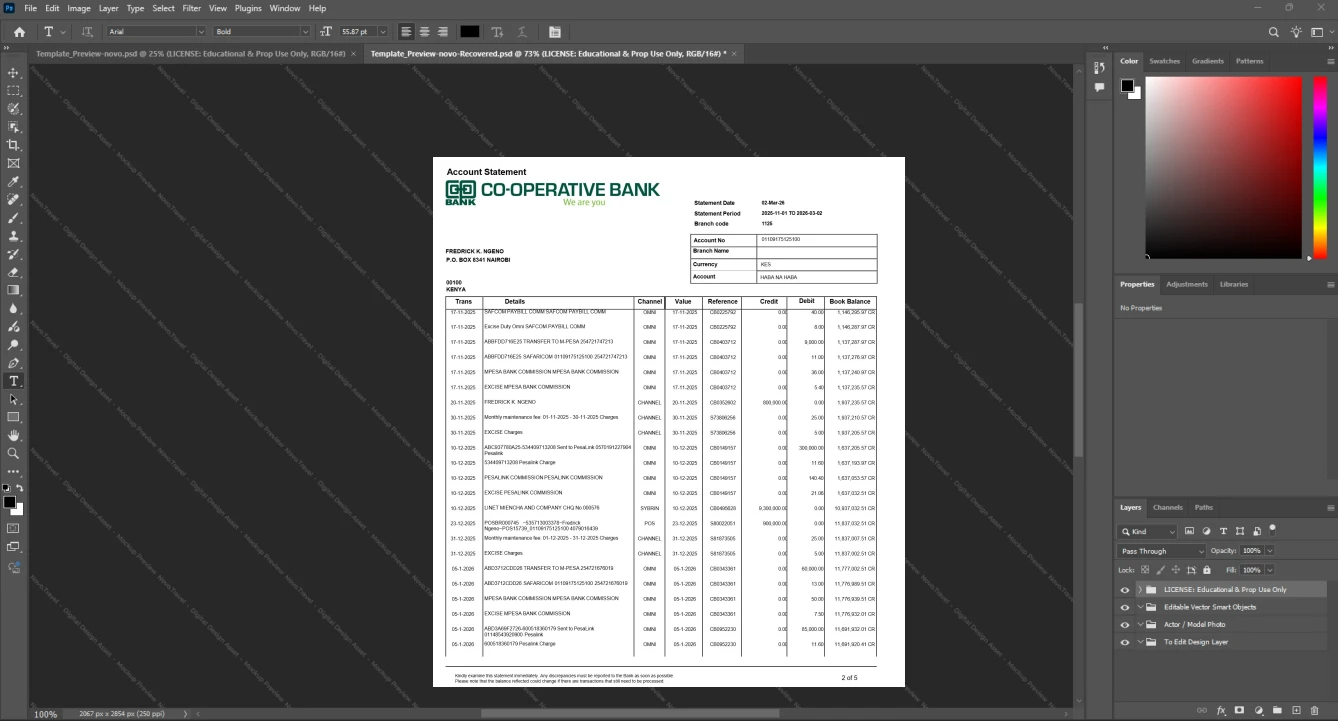Screen dimensions: 1338x721
Task: Select the Crop tool
Action: 13,145
